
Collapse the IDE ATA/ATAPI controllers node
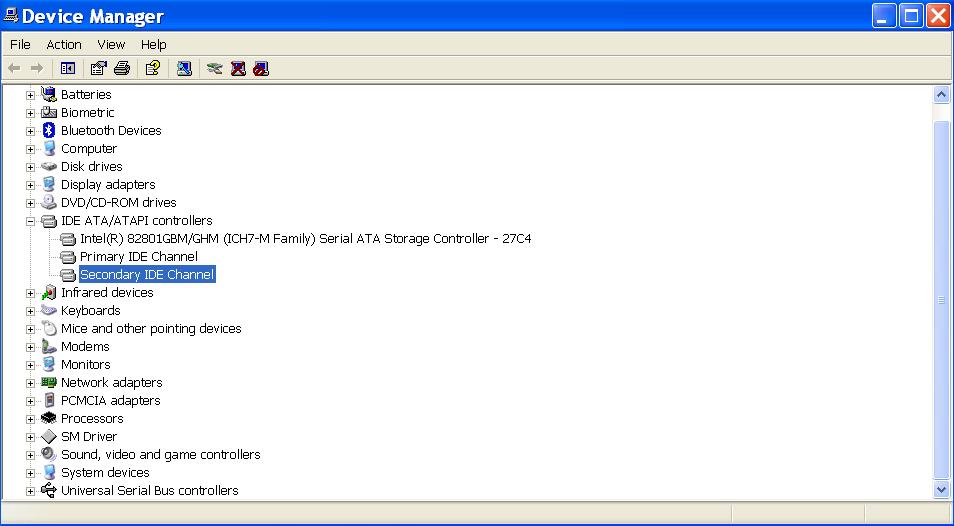pos(30,221)
